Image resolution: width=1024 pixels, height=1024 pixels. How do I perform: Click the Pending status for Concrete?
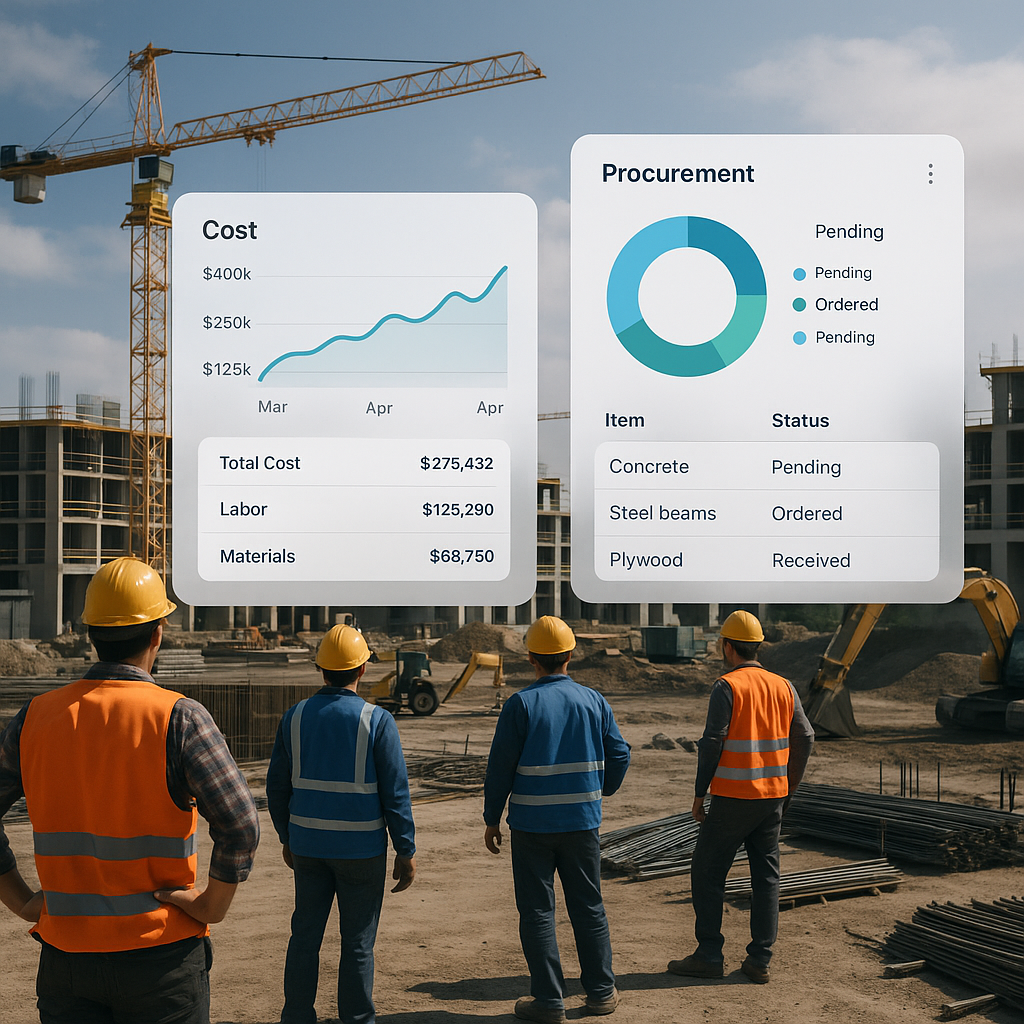tap(807, 468)
